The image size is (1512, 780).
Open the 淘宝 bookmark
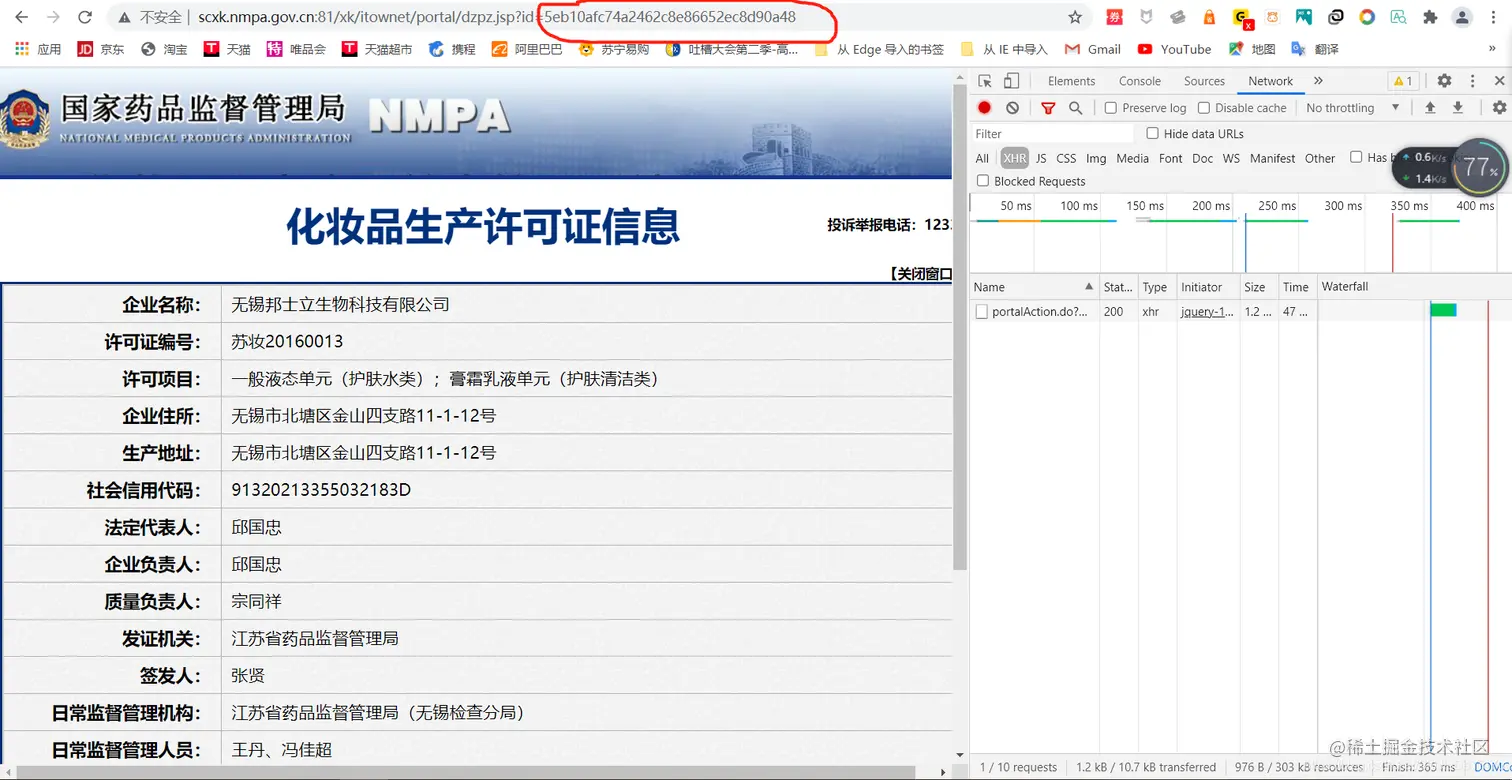coord(164,49)
